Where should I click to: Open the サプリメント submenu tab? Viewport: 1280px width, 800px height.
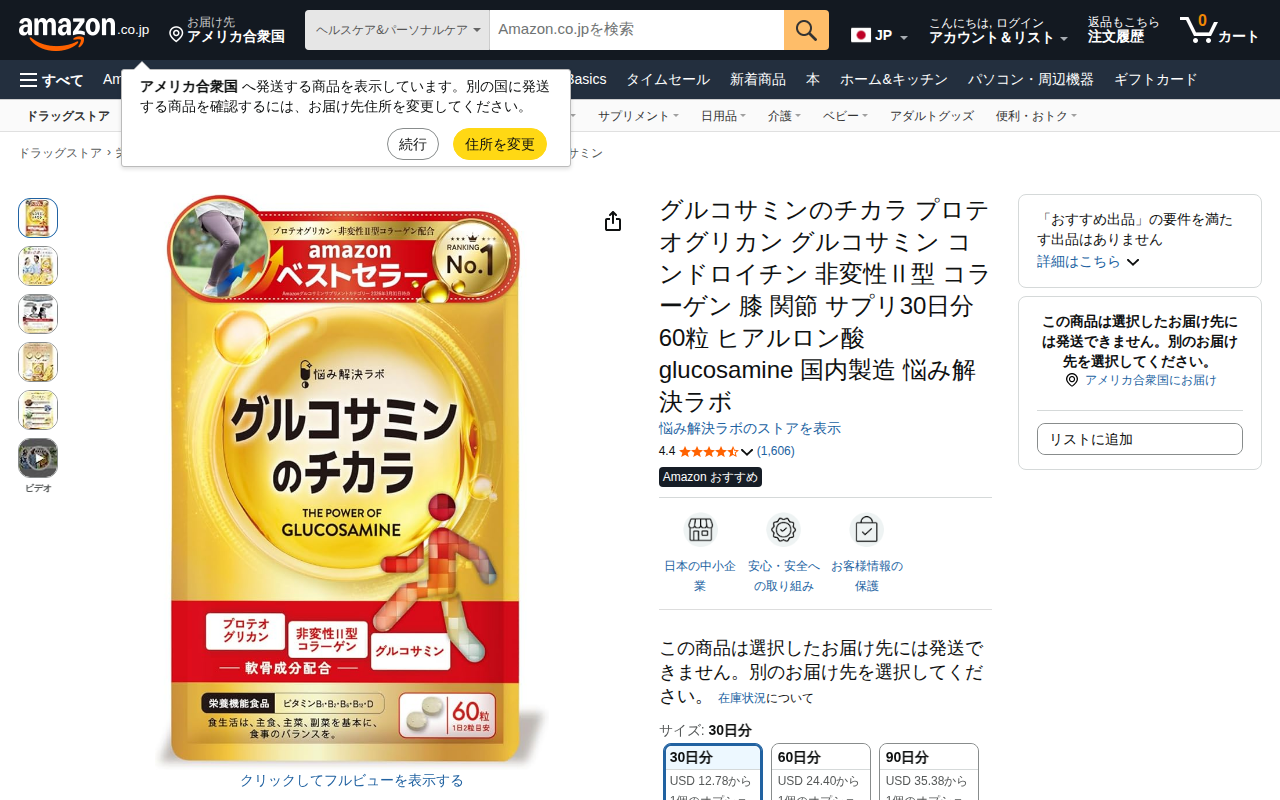pyautogui.click(x=638, y=116)
